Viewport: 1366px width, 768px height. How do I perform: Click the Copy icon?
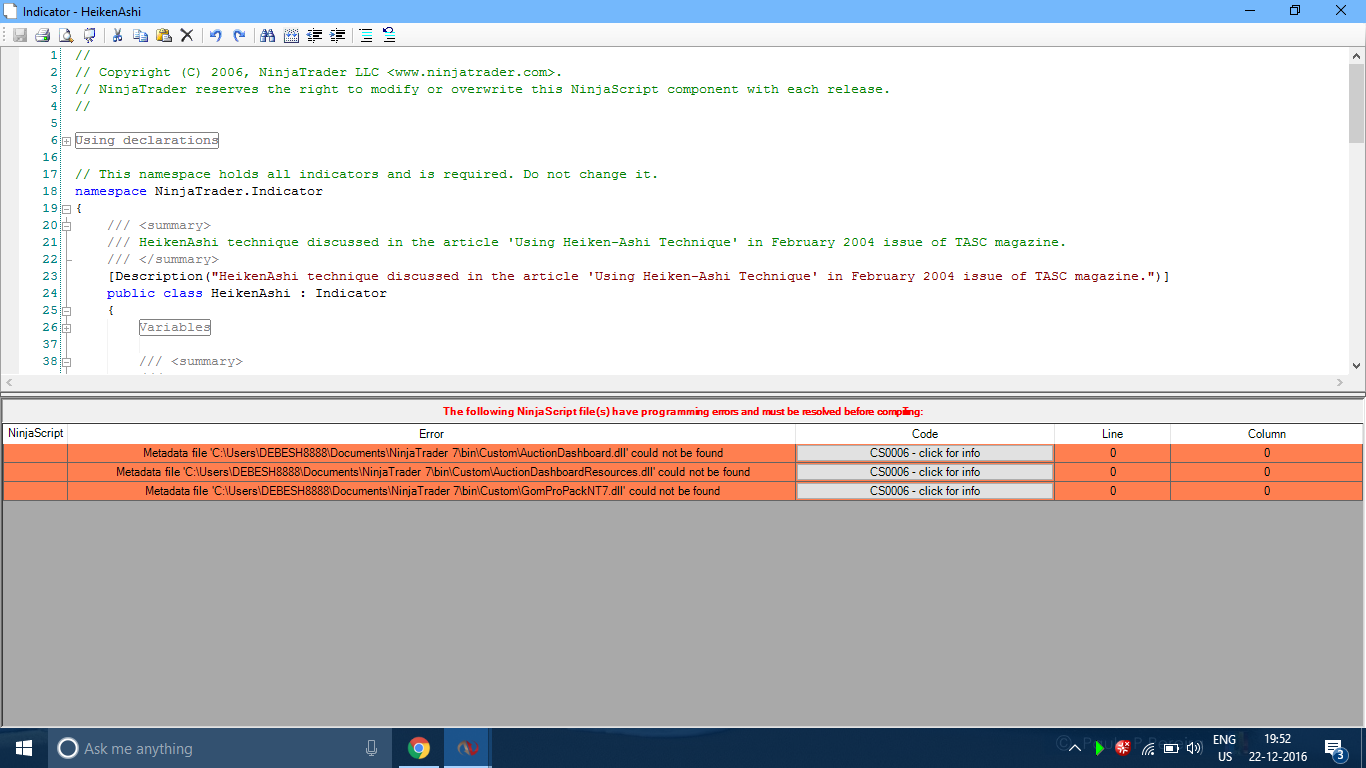click(140, 35)
